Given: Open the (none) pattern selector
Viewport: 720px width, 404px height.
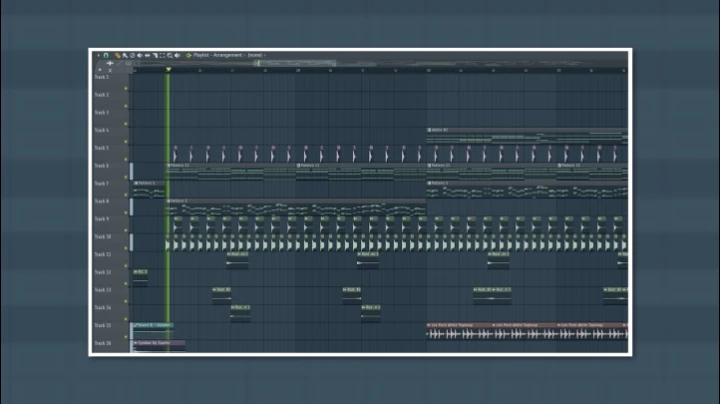Looking at the screenshot, I should [255, 55].
